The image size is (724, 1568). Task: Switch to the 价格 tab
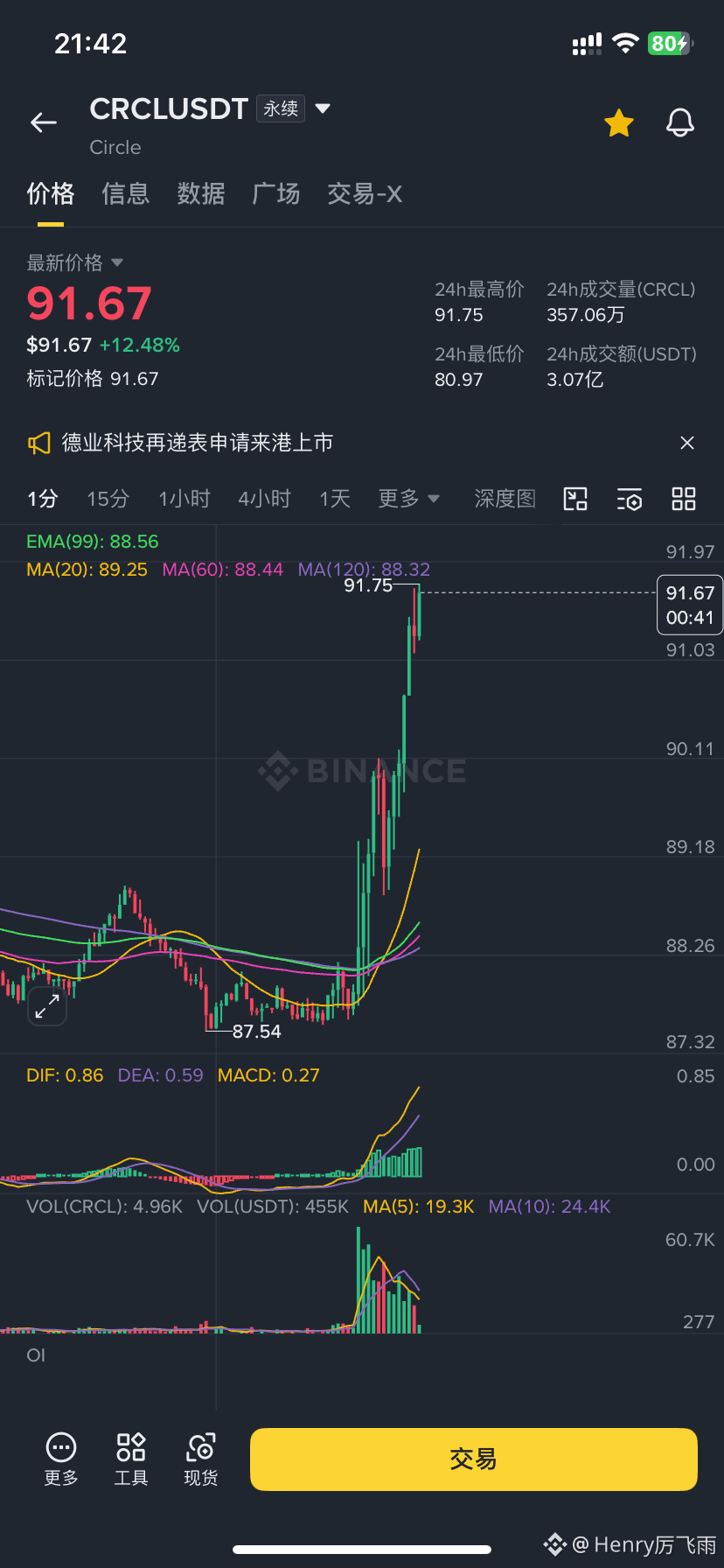tap(51, 193)
